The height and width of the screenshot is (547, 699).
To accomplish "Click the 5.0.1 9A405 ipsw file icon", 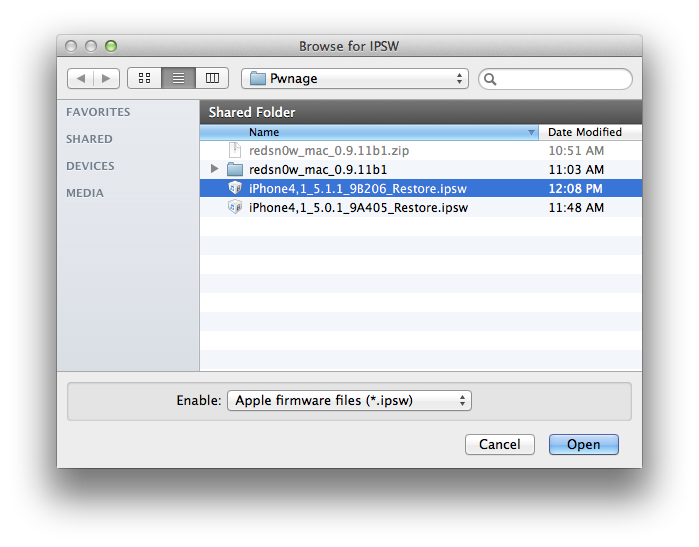I will [235, 207].
